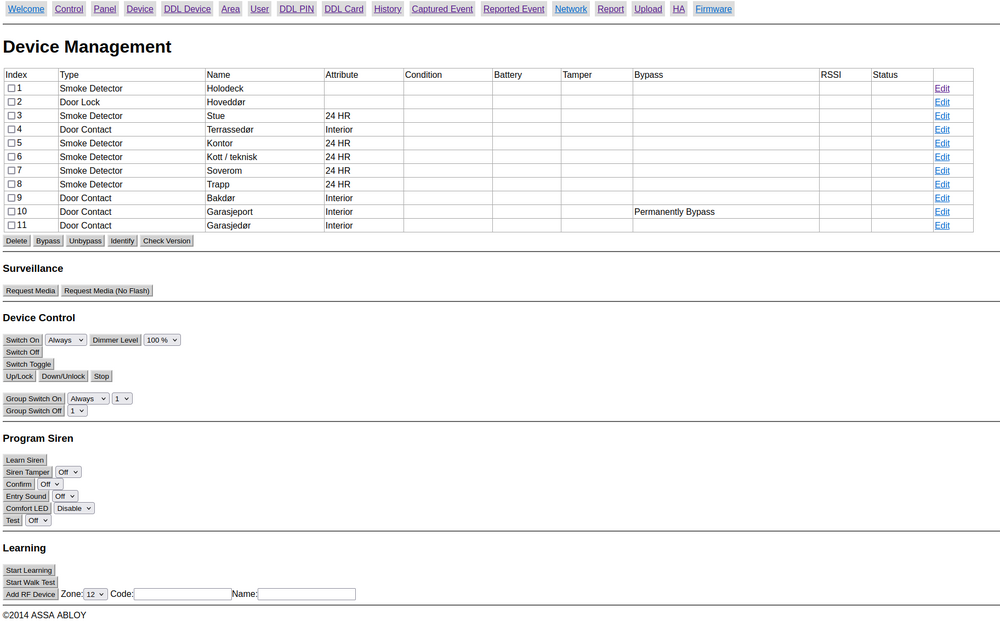This screenshot has height=632, width=1000.
Task: Check the box for device index 1
Action: click(x=12, y=89)
